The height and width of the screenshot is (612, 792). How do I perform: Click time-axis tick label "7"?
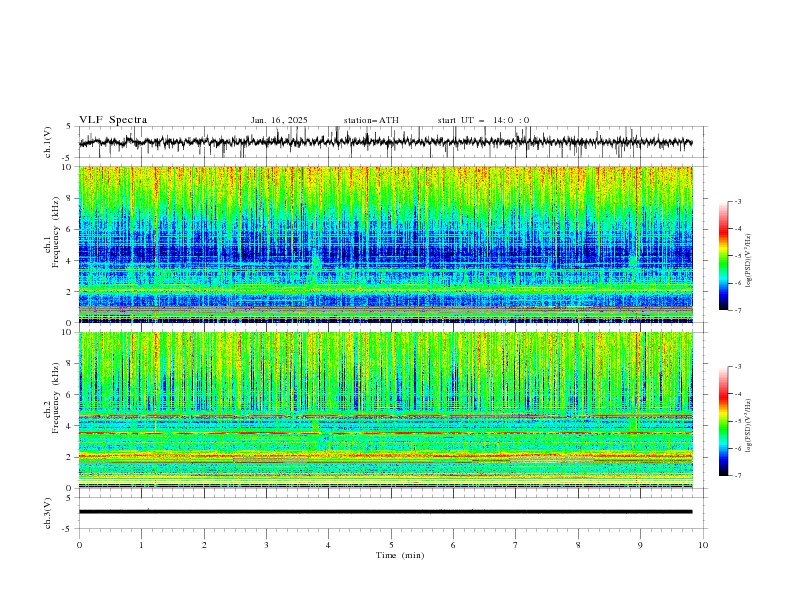pos(516,545)
